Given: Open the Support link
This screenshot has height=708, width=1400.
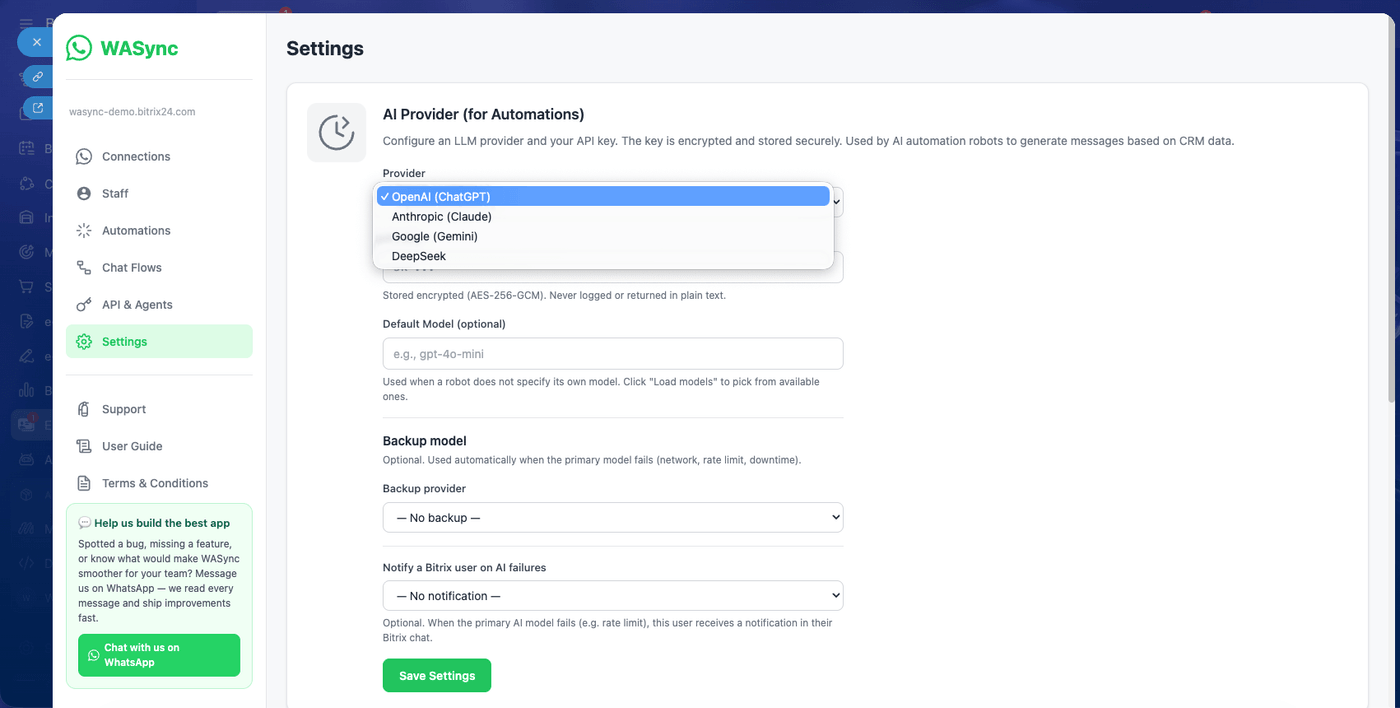Looking at the screenshot, I should (x=159, y=409).
